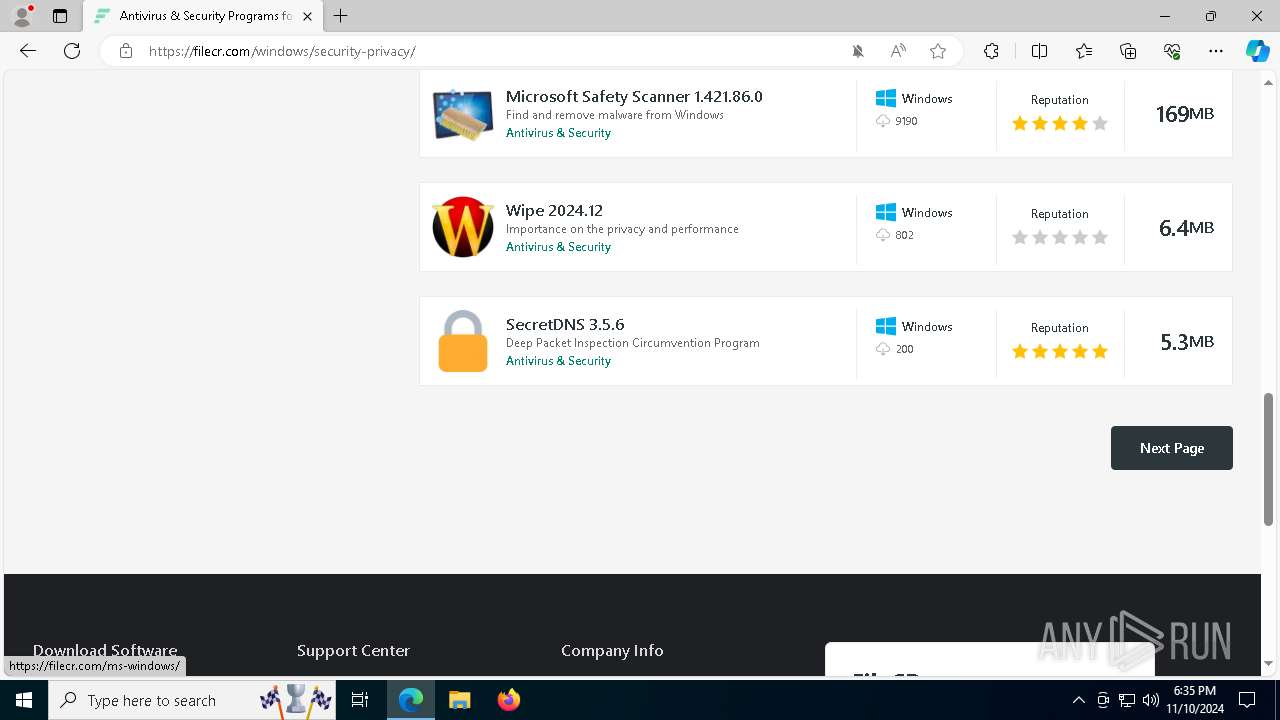
Task: Close the Antivirus & Security Programs tab
Action: 307,16
